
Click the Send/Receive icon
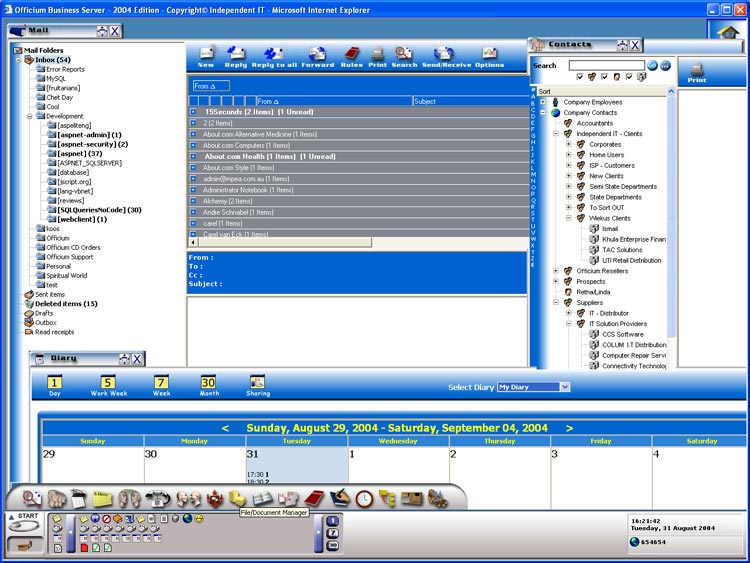tap(446, 56)
